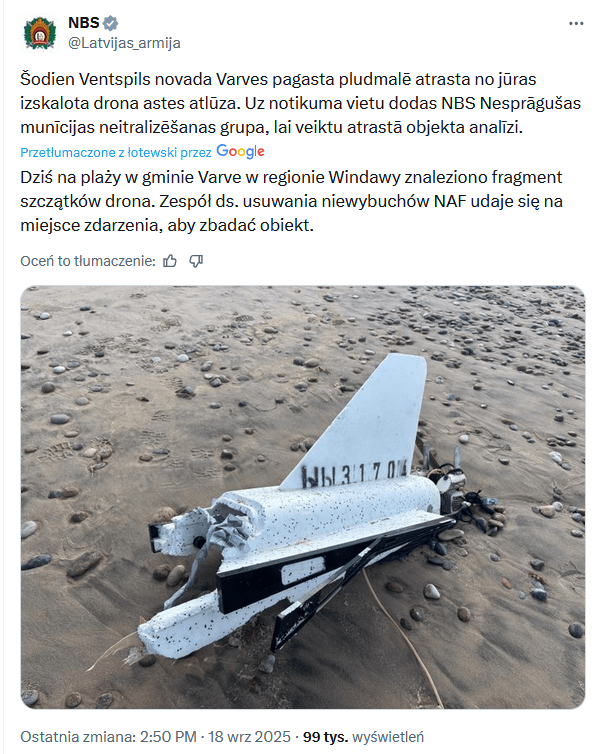Click the date 18 wrz 2025
Image resolution: width=599 pixels, height=754 pixels.
[249, 737]
